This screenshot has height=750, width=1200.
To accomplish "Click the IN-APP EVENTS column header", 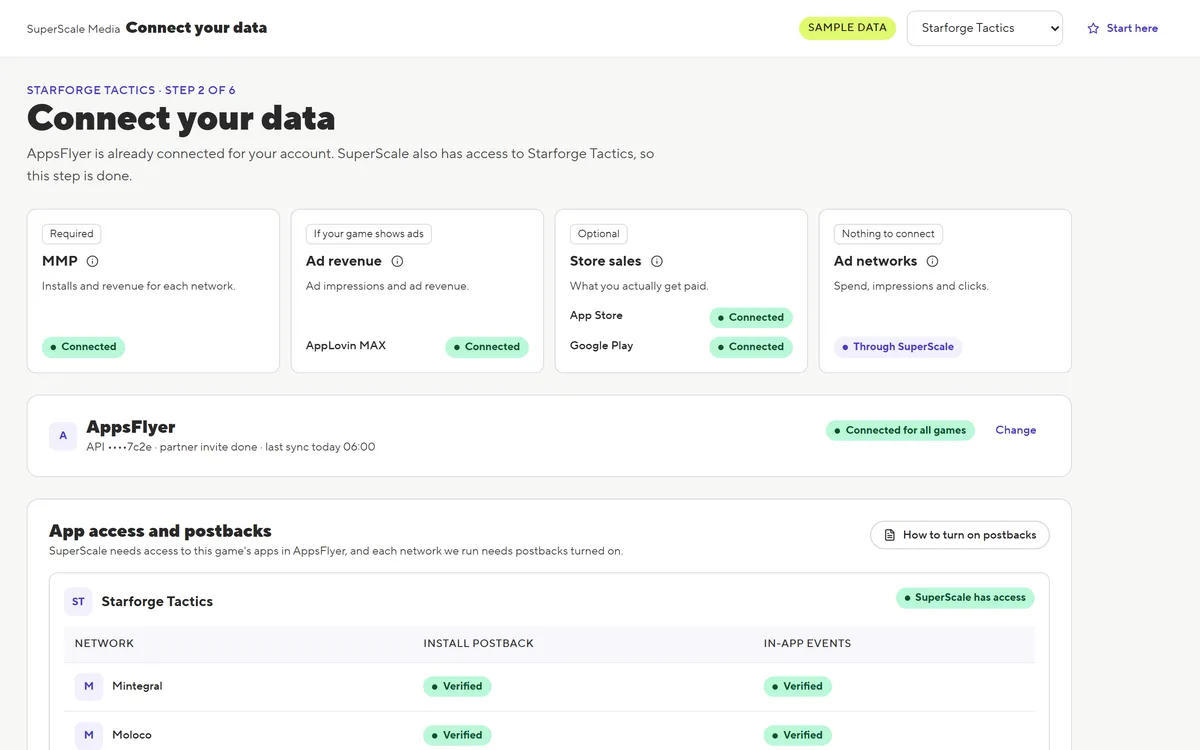I will [x=807, y=643].
